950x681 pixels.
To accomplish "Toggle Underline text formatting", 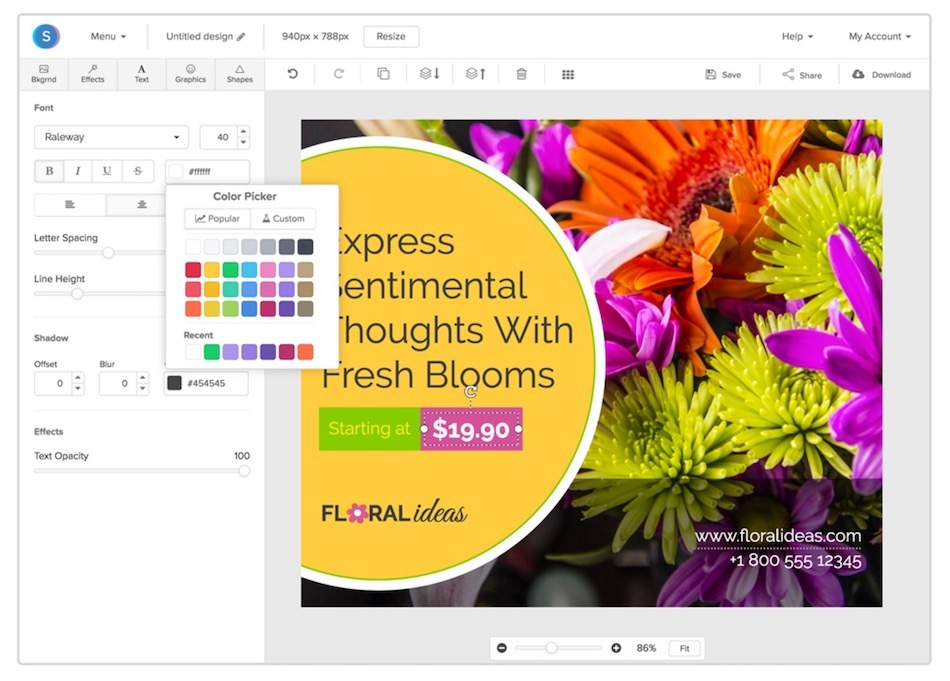I will 107,171.
